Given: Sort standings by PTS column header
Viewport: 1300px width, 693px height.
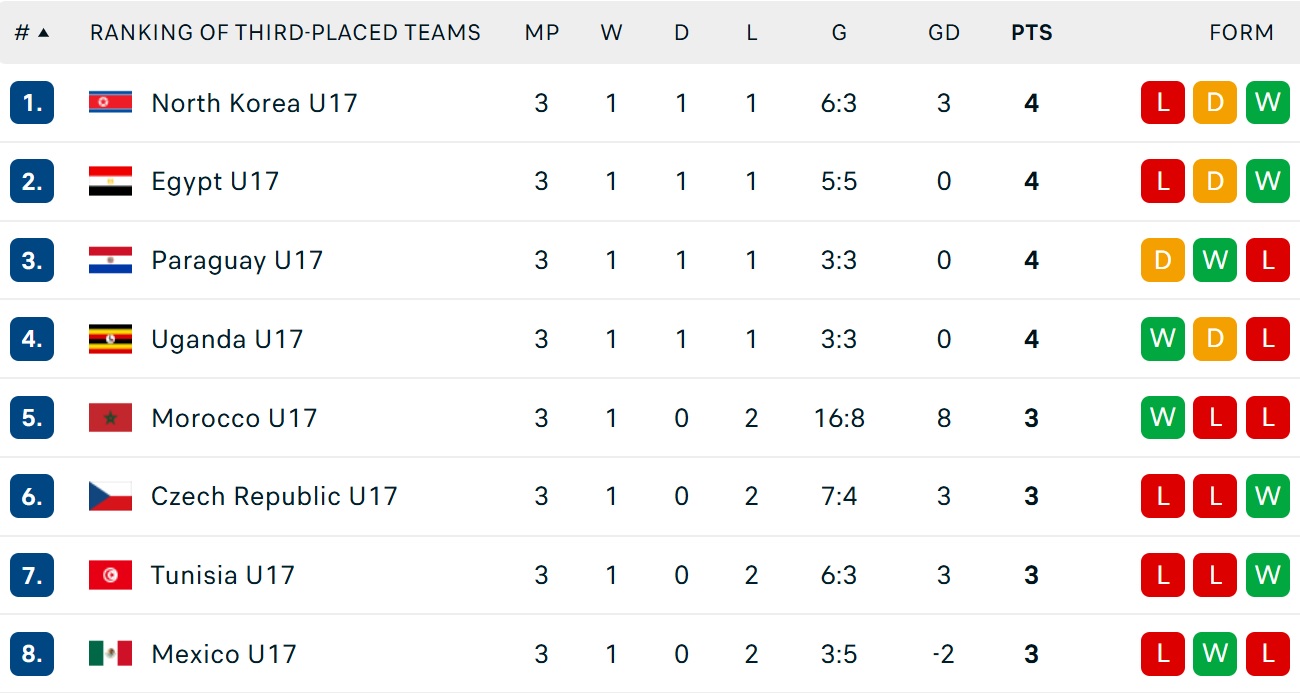Looking at the screenshot, I should click(1031, 32).
